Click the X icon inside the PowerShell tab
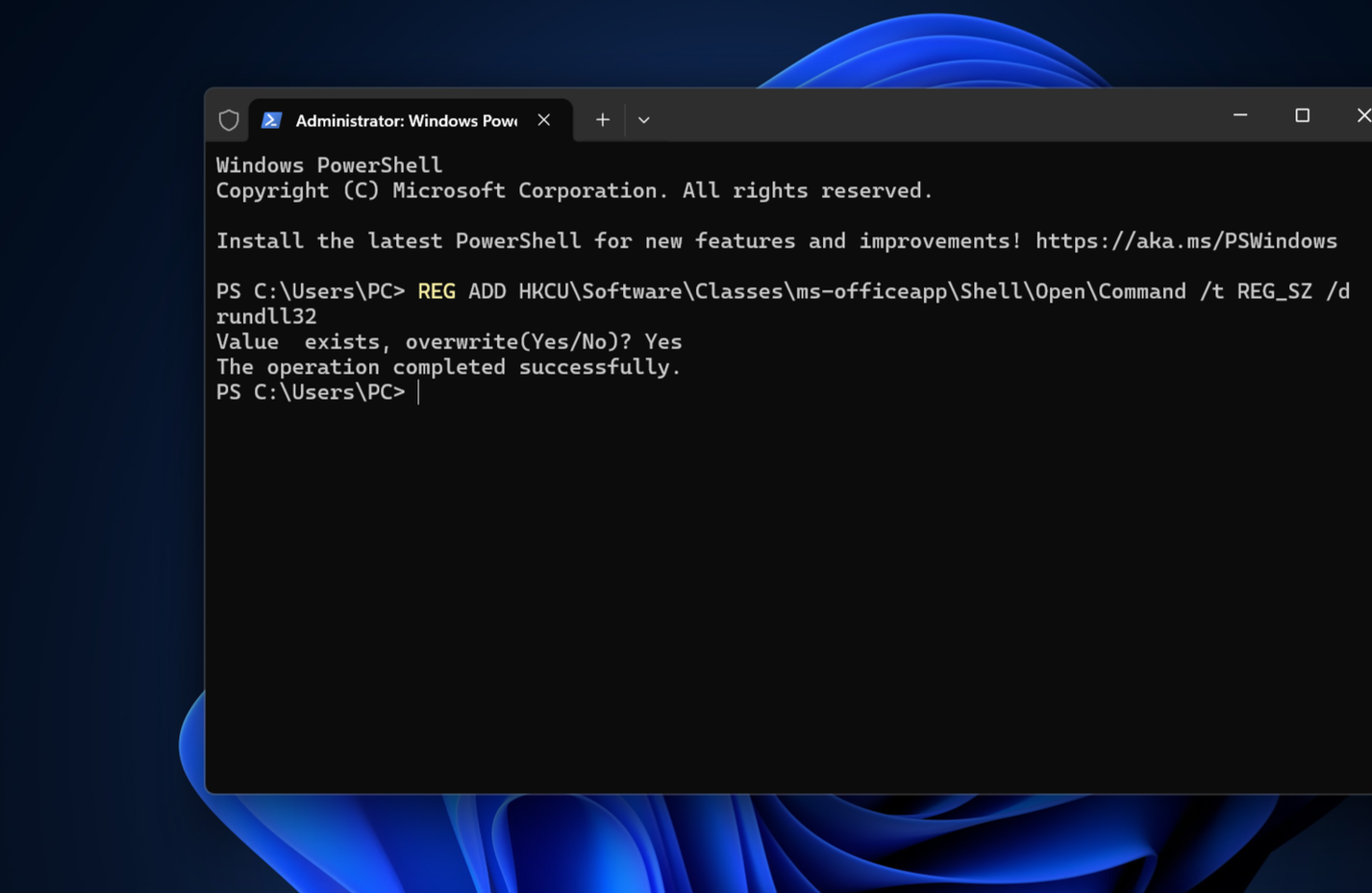 click(544, 119)
